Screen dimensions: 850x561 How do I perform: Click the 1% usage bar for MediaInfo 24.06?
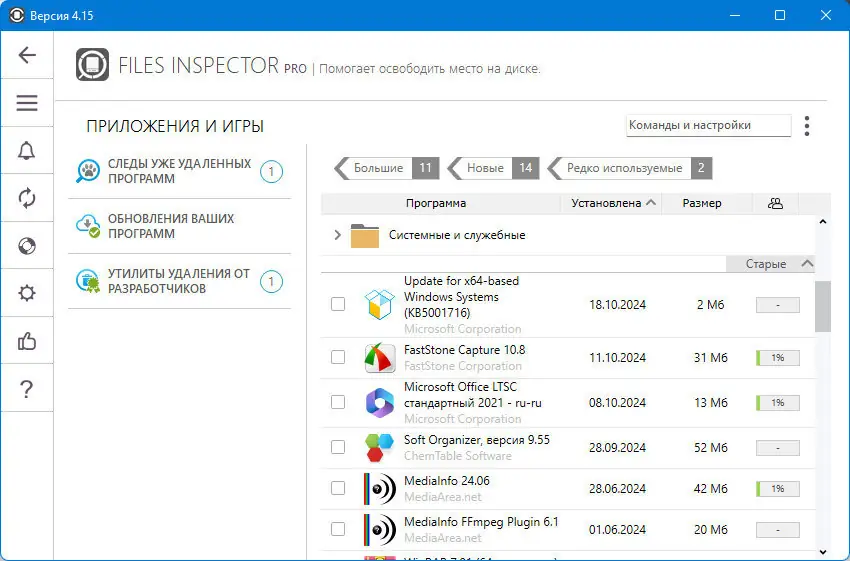point(778,489)
